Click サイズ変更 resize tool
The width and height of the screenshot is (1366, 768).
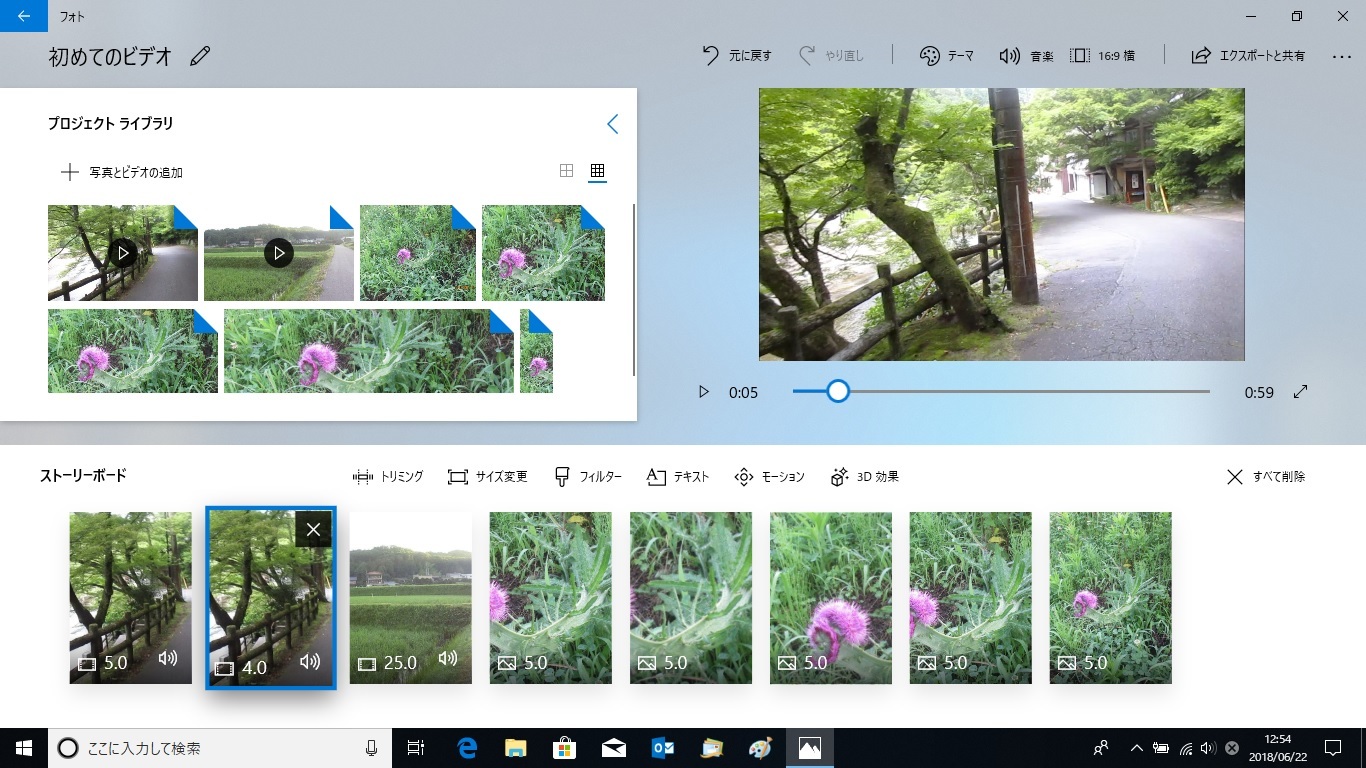pyautogui.click(x=487, y=477)
